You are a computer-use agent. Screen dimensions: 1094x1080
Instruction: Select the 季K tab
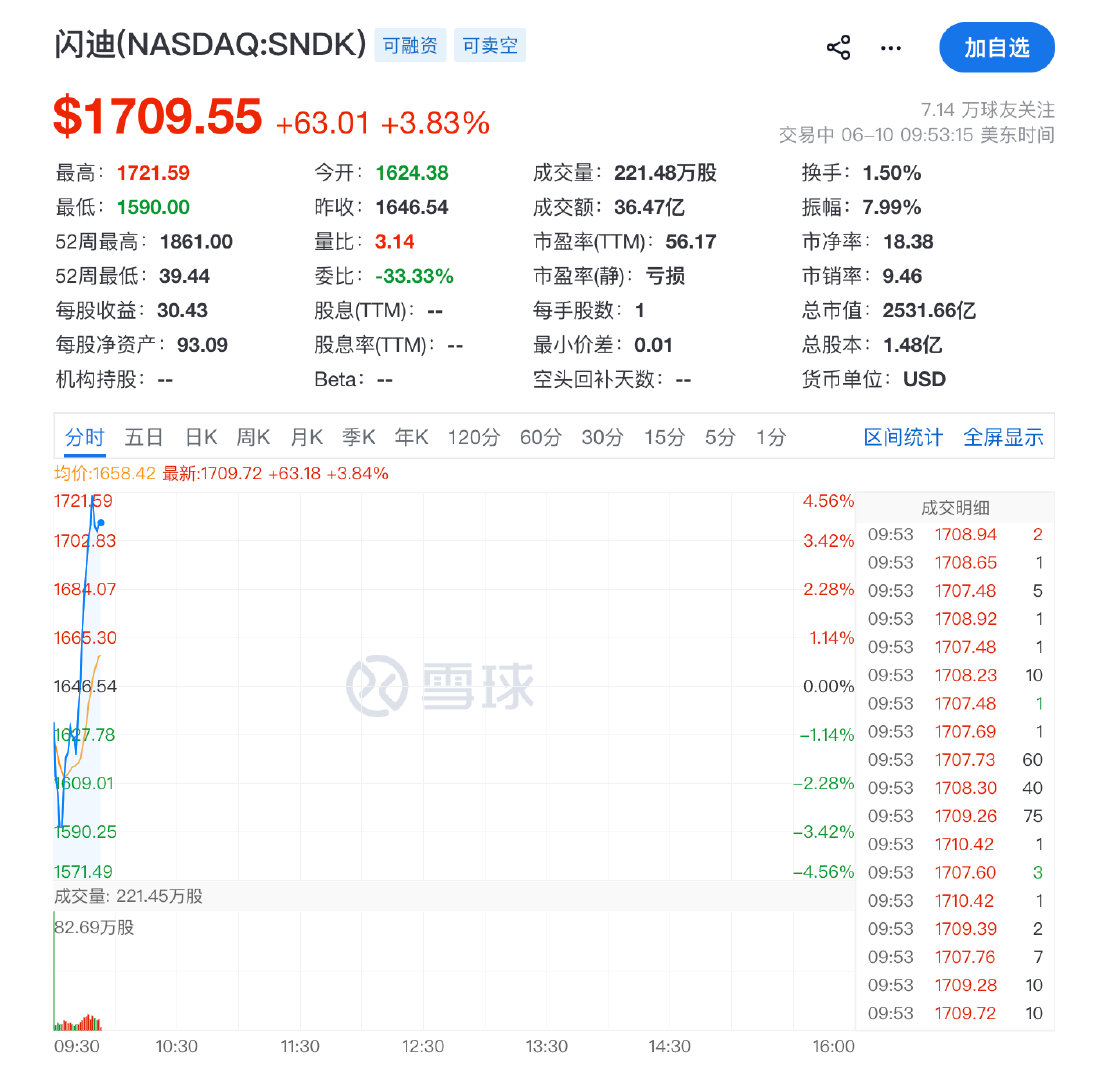click(x=359, y=437)
